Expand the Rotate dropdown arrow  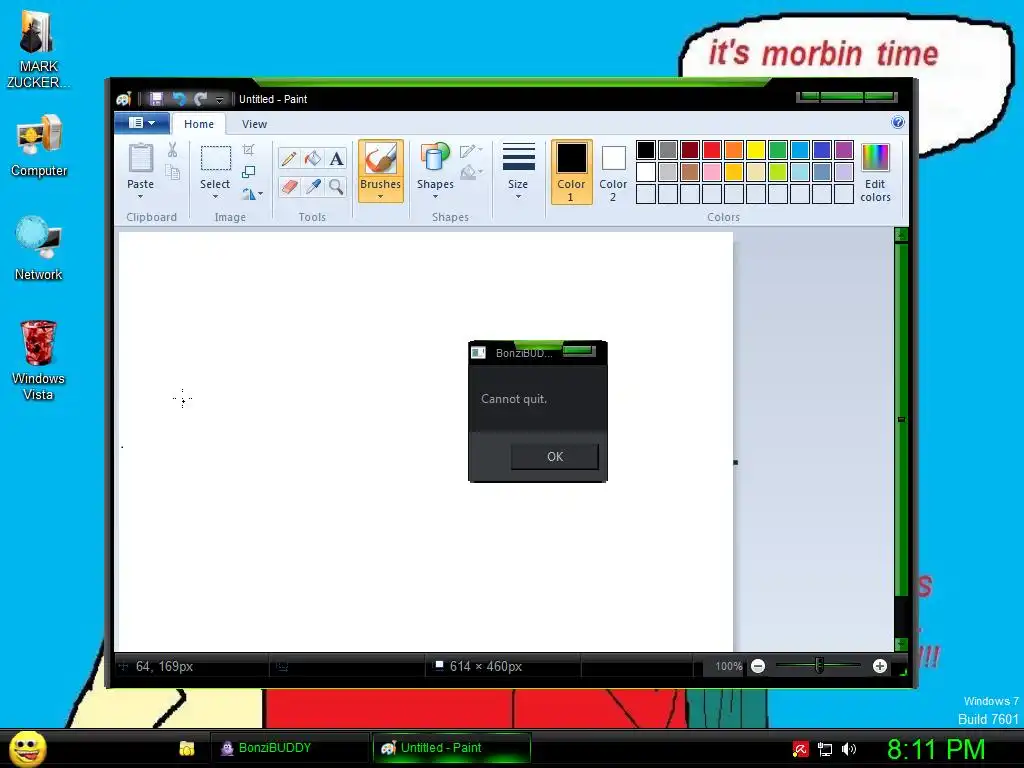click(x=261, y=193)
